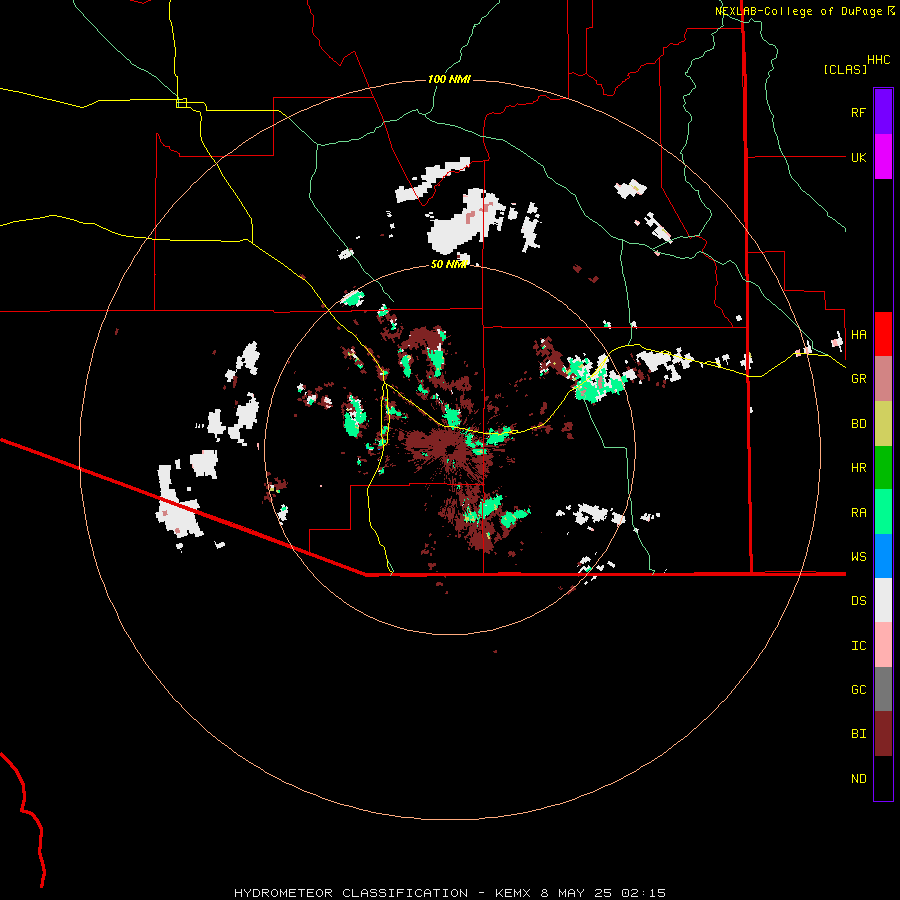The image size is (900, 900).
Task: Click the ND legend label
Action: click(858, 779)
